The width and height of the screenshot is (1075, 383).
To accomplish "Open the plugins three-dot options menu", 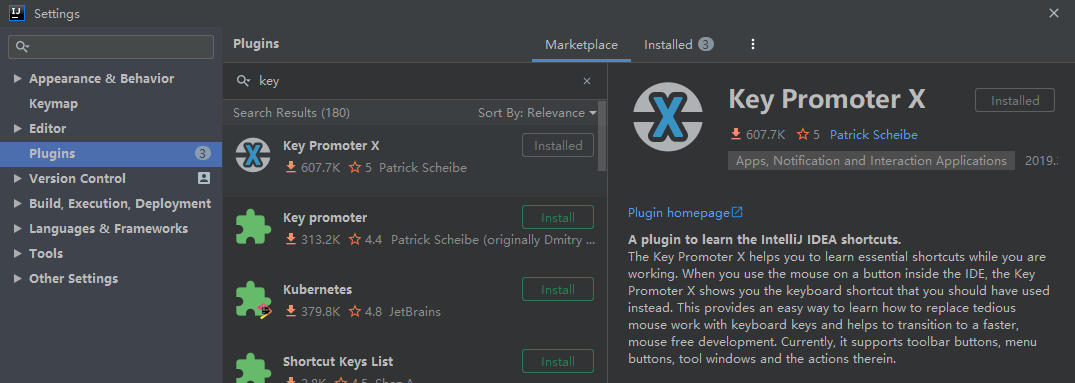I will [753, 45].
